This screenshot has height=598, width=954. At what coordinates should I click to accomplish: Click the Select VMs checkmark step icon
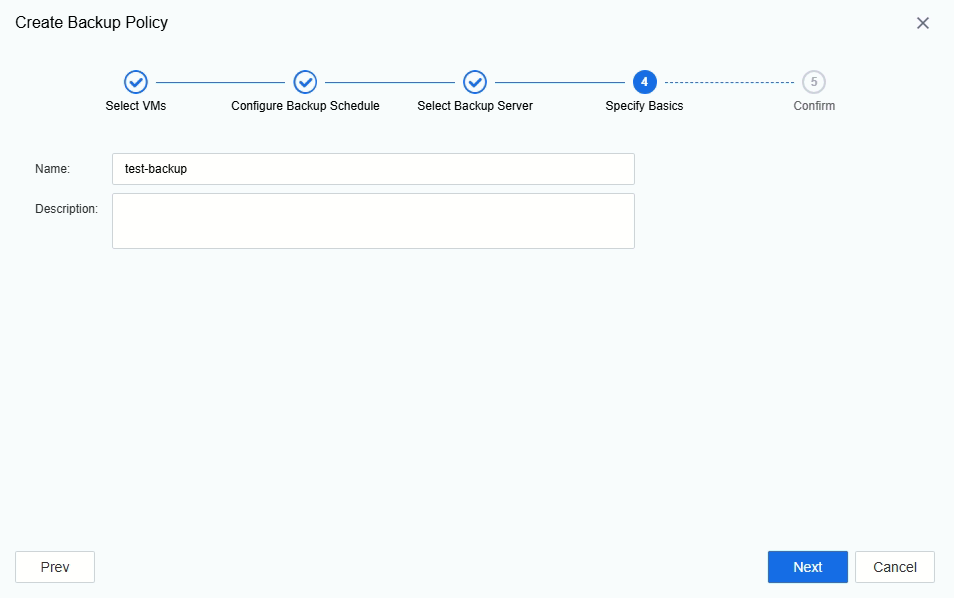[x=136, y=82]
